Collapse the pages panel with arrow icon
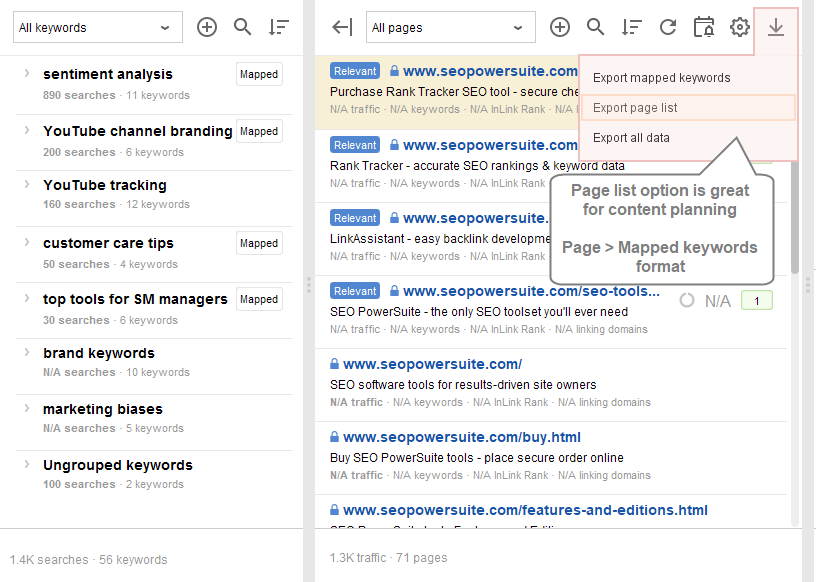The width and height of the screenshot is (816, 582). [342, 27]
